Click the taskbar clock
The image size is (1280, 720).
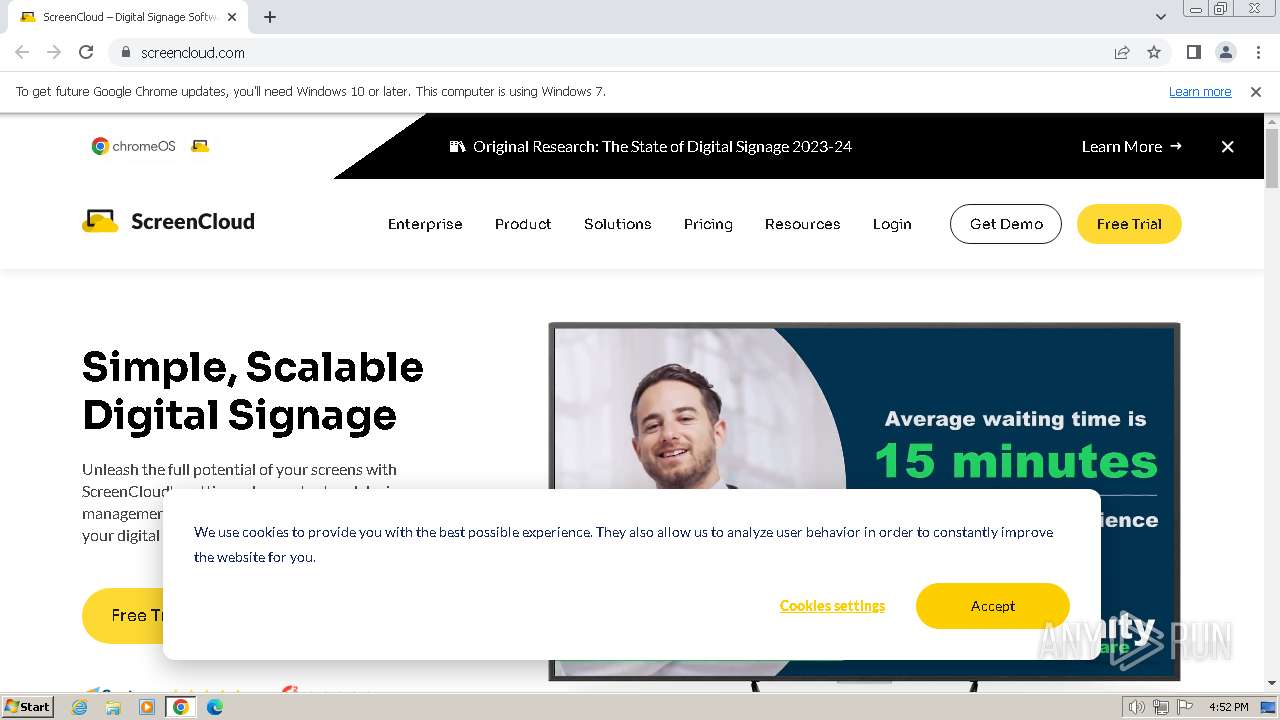[1228, 707]
